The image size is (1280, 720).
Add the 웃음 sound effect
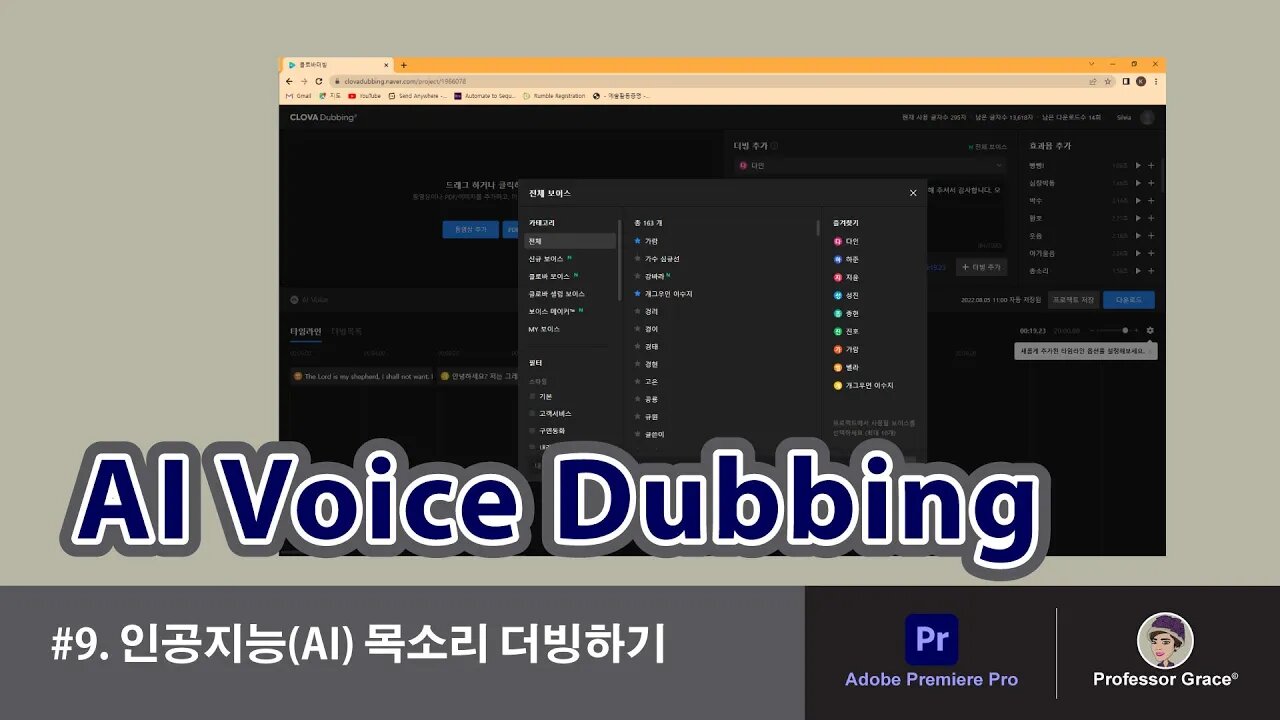click(x=1151, y=236)
